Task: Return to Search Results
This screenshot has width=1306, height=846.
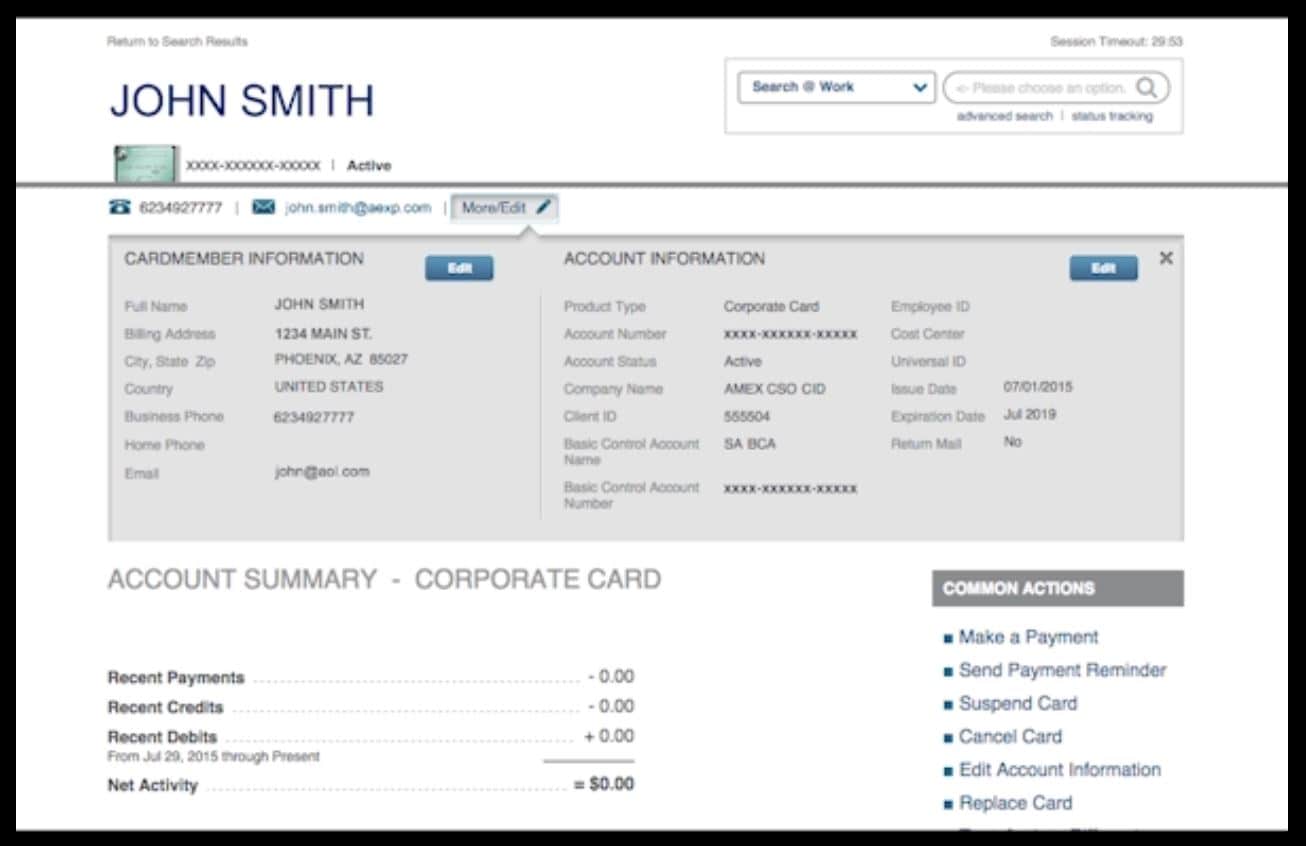Action: tap(177, 42)
